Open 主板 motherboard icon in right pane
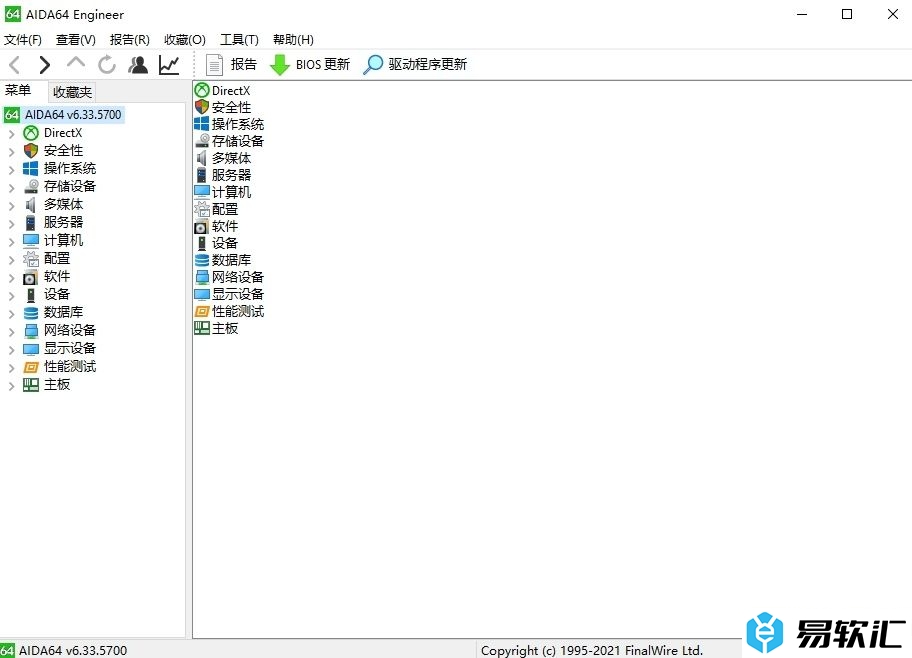Screen dimensions: 912x658 [x=202, y=328]
